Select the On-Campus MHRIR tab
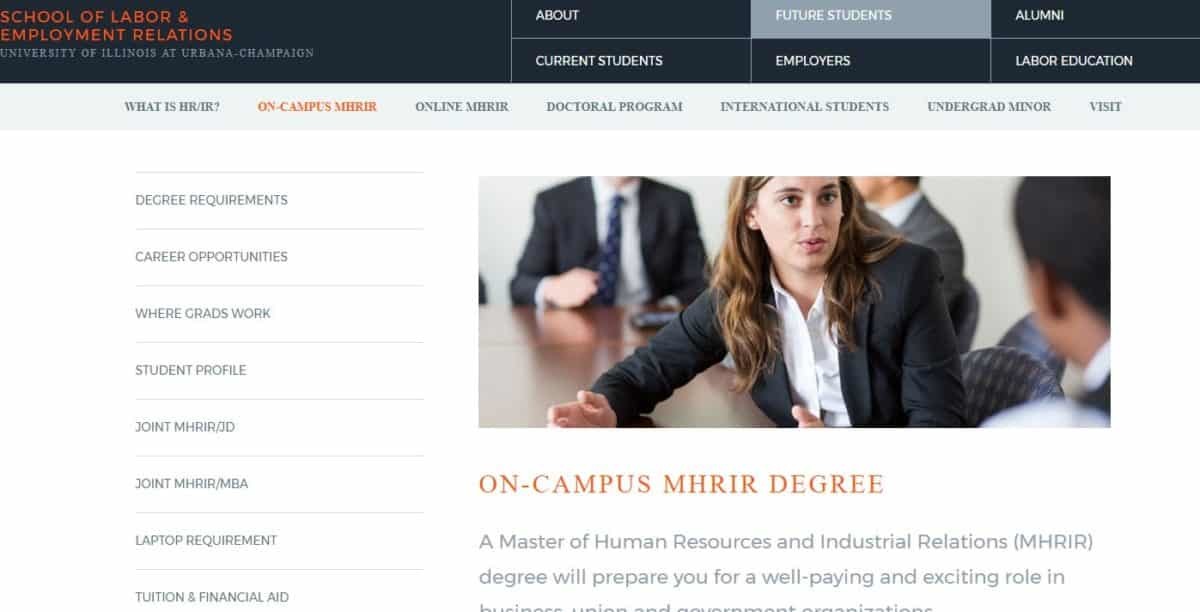The width and height of the screenshot is (1200, 612). pyautogui.click(x=317, y=107)
